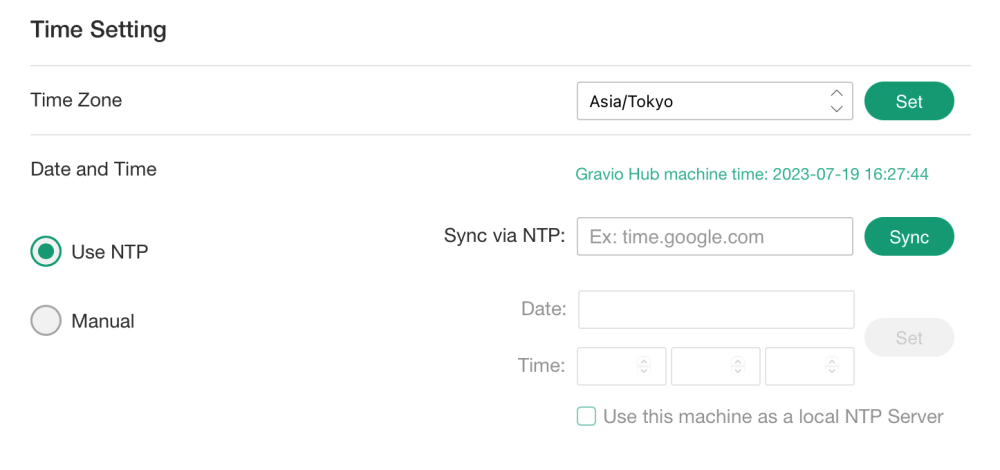Click the time zone dropdown arrows
1000x470 pixels.
click(837, 101)
